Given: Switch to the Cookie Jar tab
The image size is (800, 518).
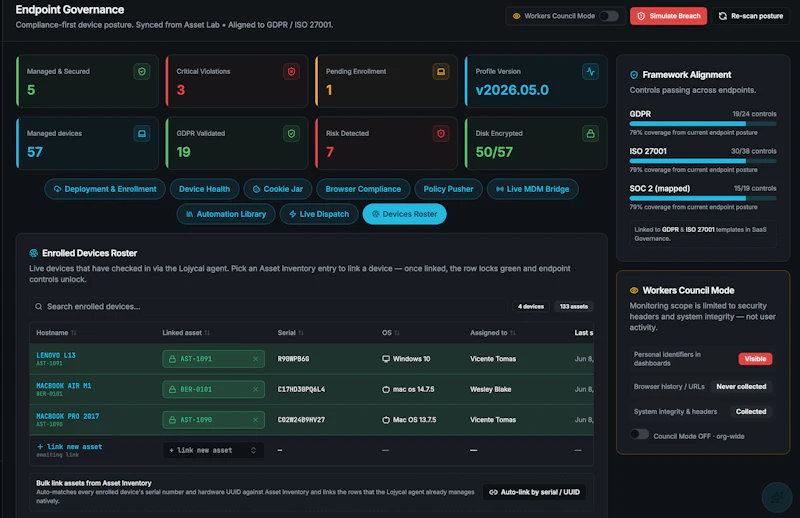Looking at the screenshot, I should pyautogui.click(x=278, y=189).
